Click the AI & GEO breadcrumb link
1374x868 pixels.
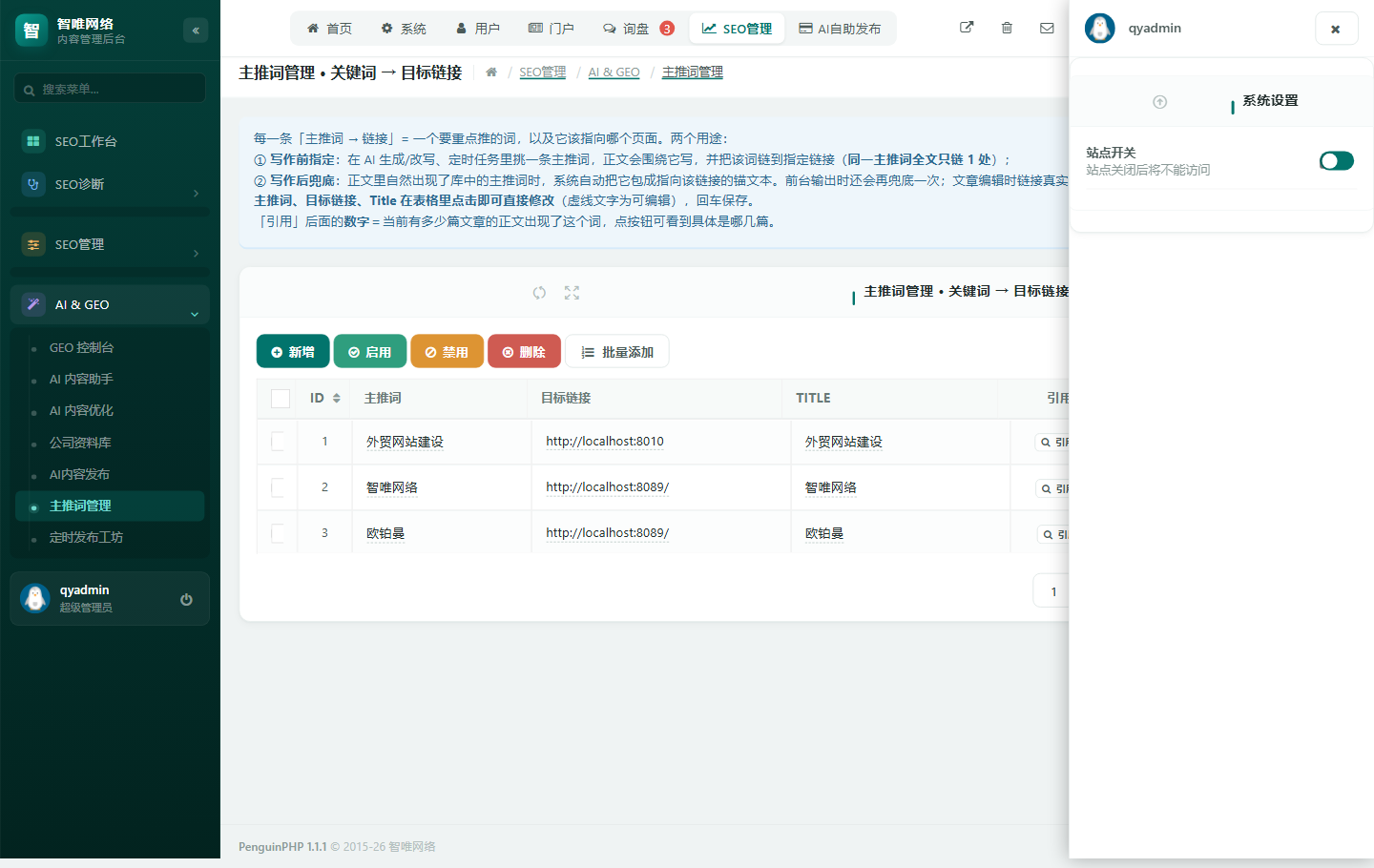click(x=614, y=72)
